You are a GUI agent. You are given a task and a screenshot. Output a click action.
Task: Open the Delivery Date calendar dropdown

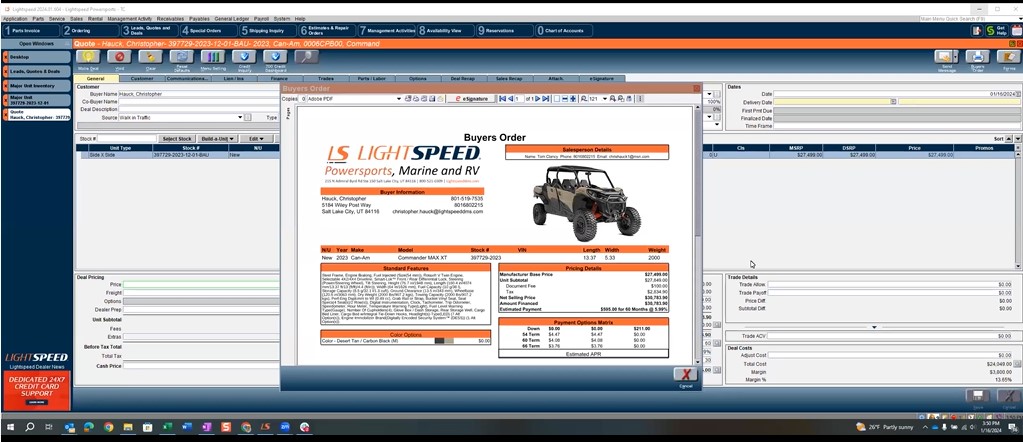[x=893, y=102]
